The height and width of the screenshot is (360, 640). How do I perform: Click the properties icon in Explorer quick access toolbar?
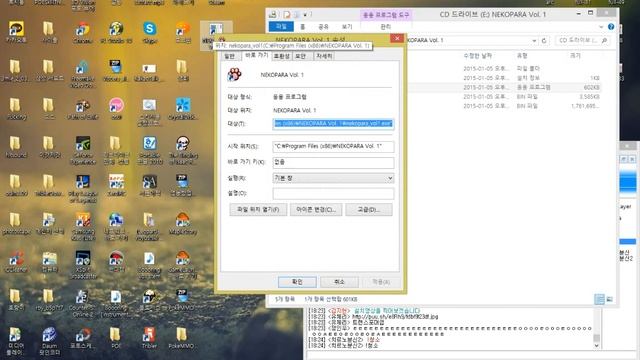(x=287, y=15)
